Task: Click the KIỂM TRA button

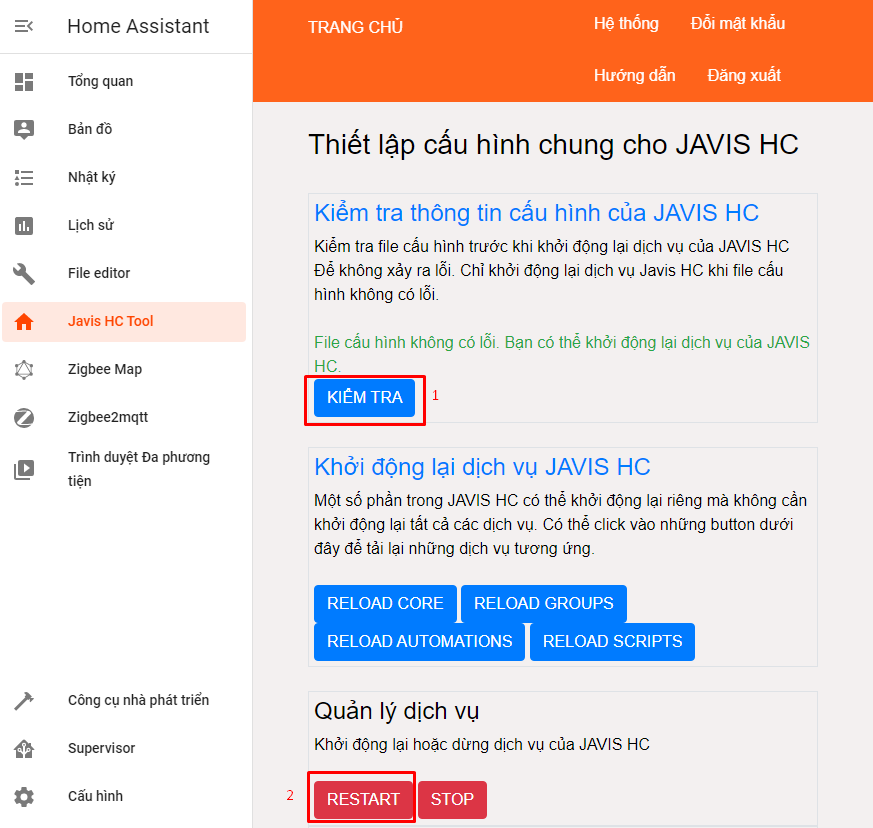Action: click(365, 398)
